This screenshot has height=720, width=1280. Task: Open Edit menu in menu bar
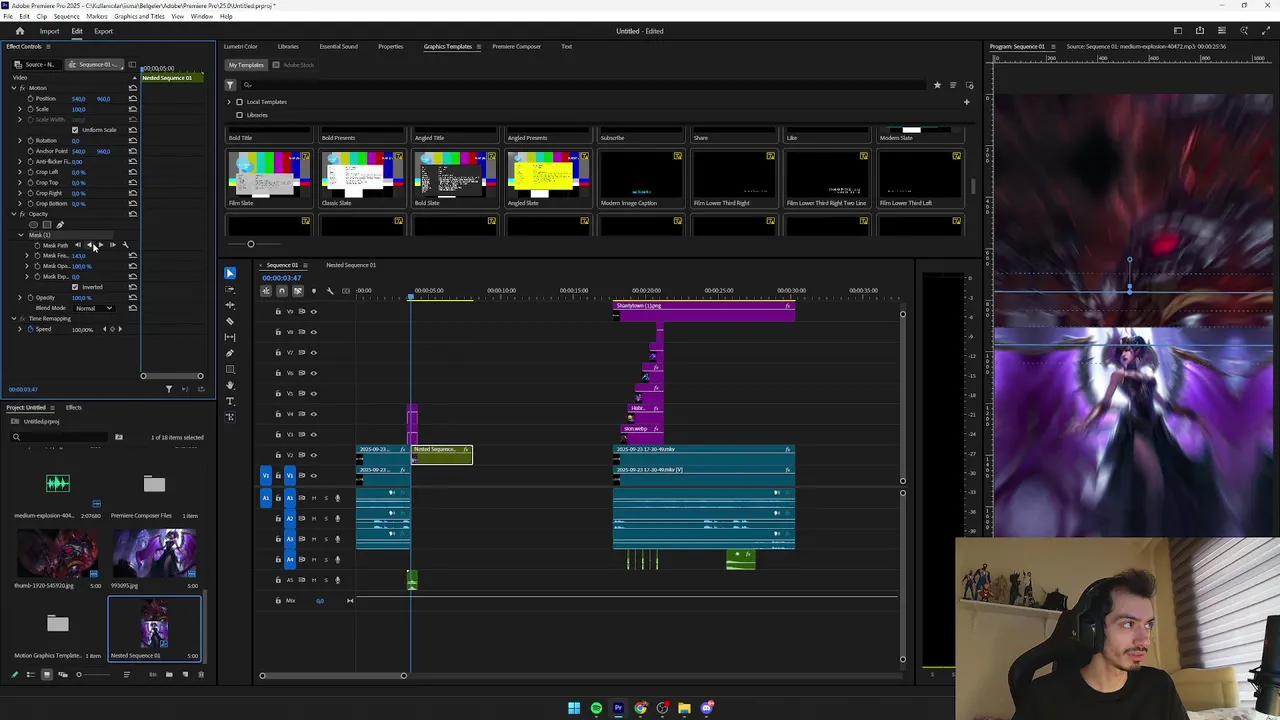[x=25, y=17]
